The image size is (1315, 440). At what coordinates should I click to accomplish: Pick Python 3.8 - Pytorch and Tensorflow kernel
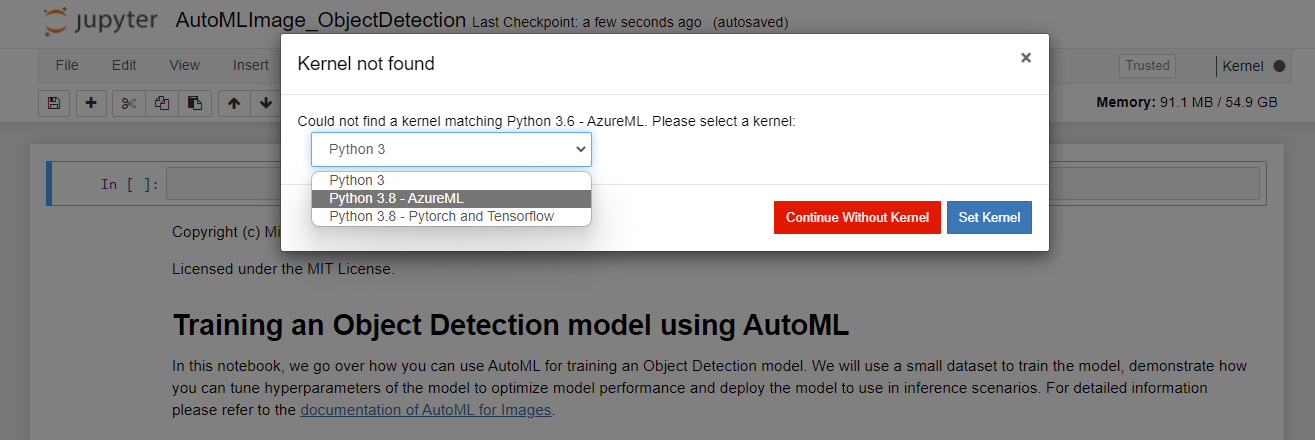[451, 216]
